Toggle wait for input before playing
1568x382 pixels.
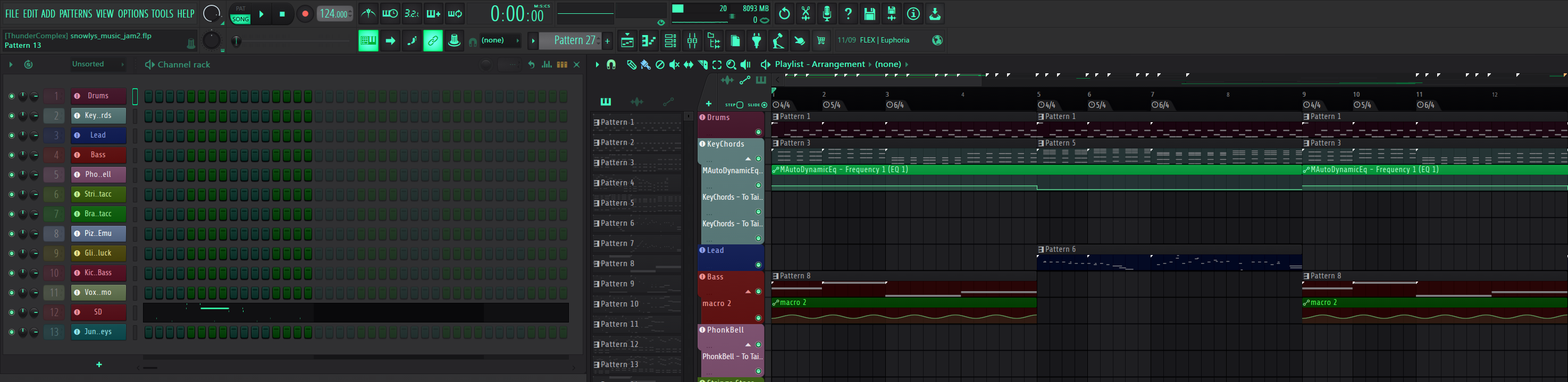(x=390, y=13)
